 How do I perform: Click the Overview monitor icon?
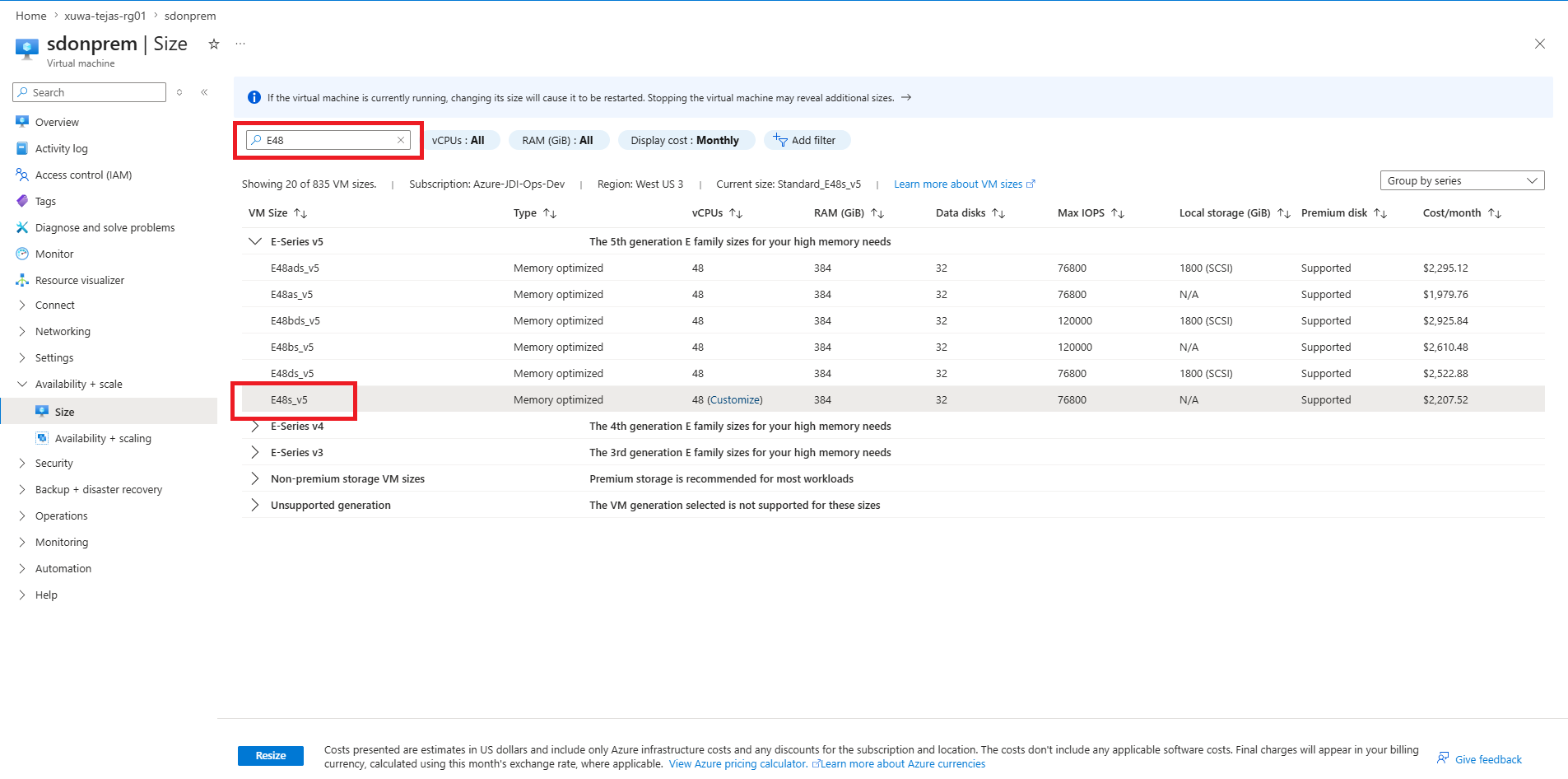click(22, 122)
